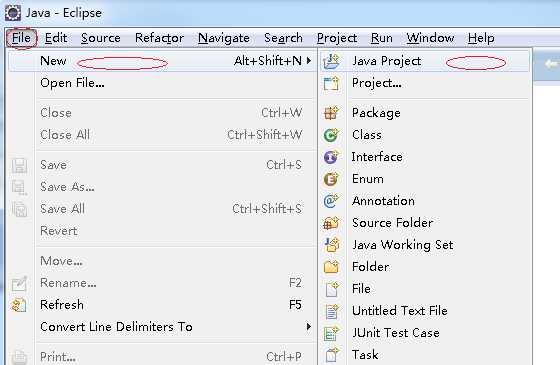Select Open File... entry
Screen dimensions: 560x365
[x=72, y=83]
